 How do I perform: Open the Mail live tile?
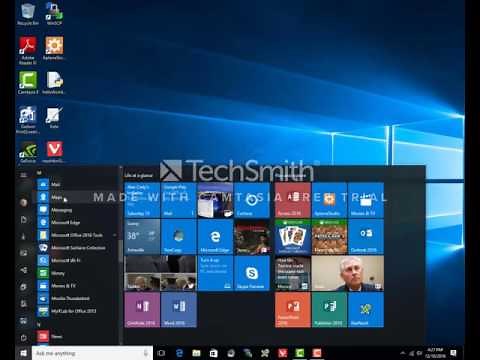coord(178,200)
